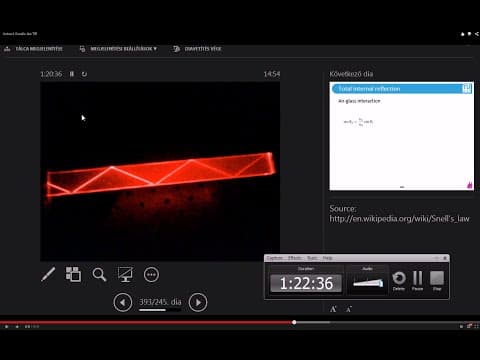This screenshot has width=480, height=360.
Task: Open the display settings dropdown
Action: click(x=123, y=49)
